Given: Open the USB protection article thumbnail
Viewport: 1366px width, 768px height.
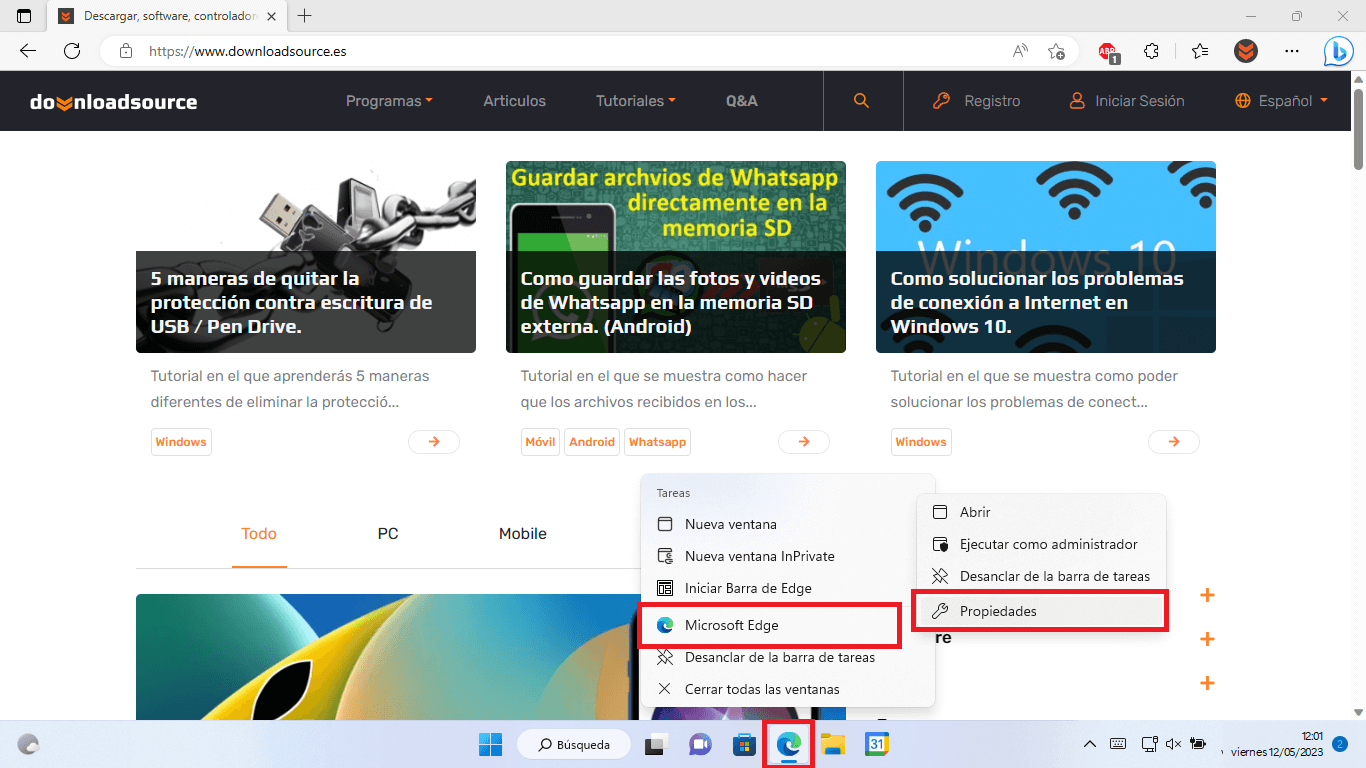Looking at the screenshot, I should [306, 257].
